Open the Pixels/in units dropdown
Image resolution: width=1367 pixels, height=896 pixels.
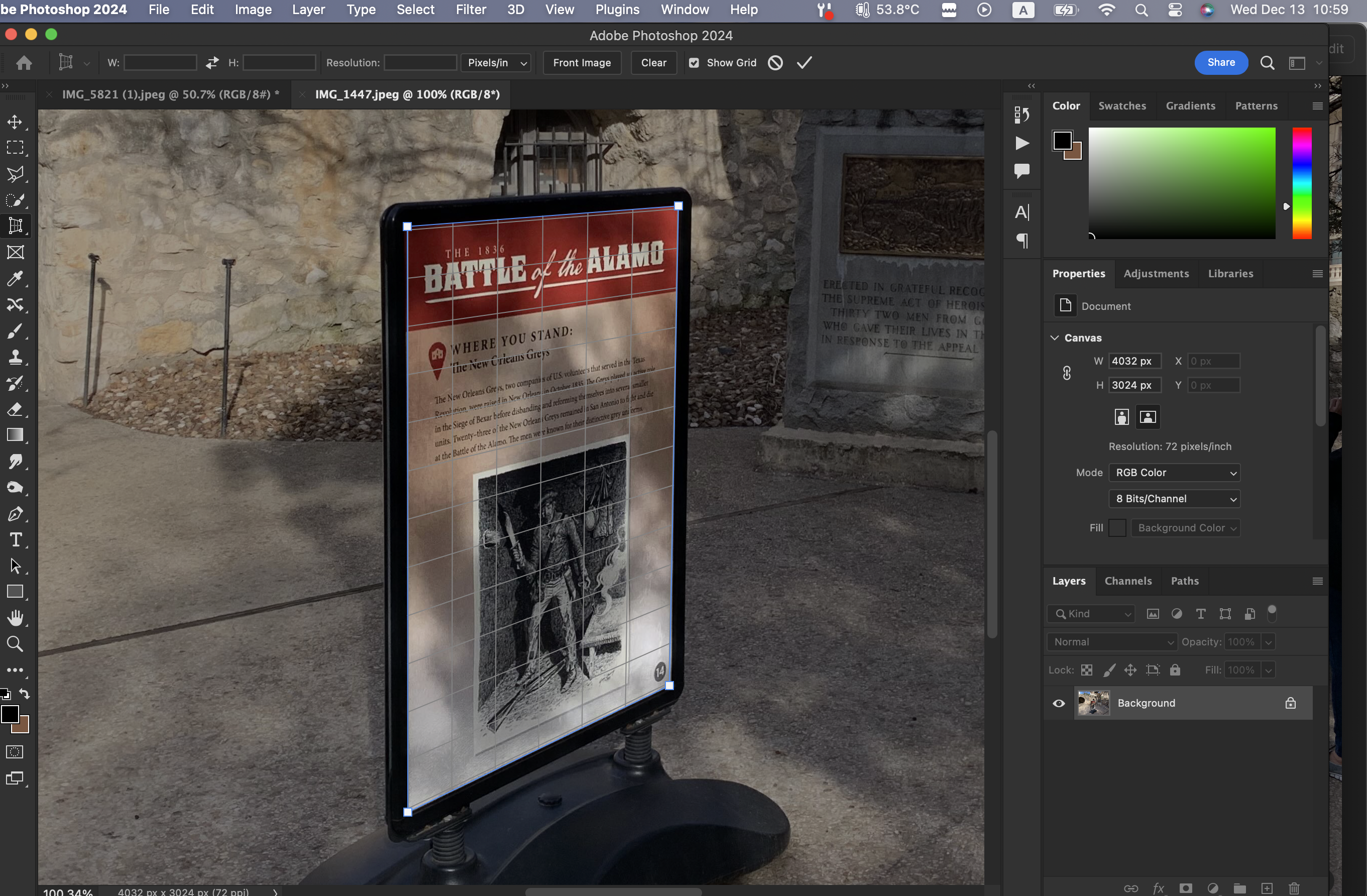[496, 63]
